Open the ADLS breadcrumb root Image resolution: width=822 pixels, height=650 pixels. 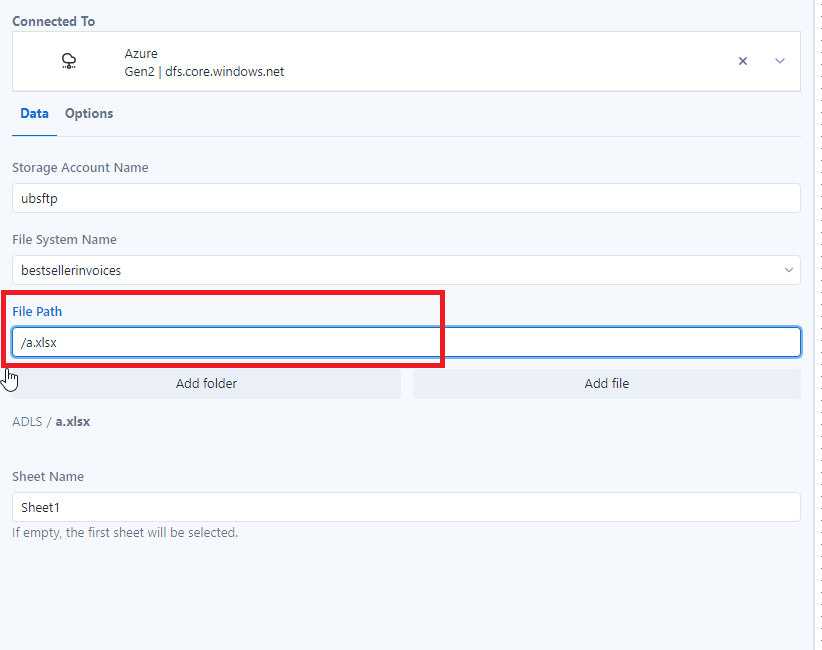click(27, 421)
